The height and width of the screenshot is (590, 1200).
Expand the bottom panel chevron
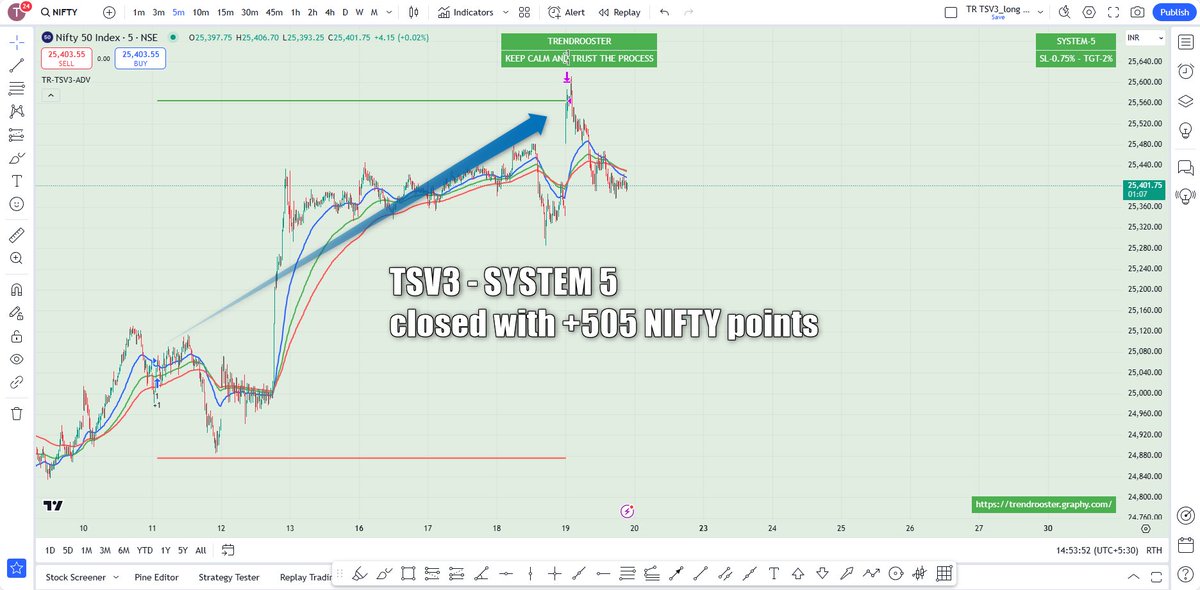coord(1135,577)
